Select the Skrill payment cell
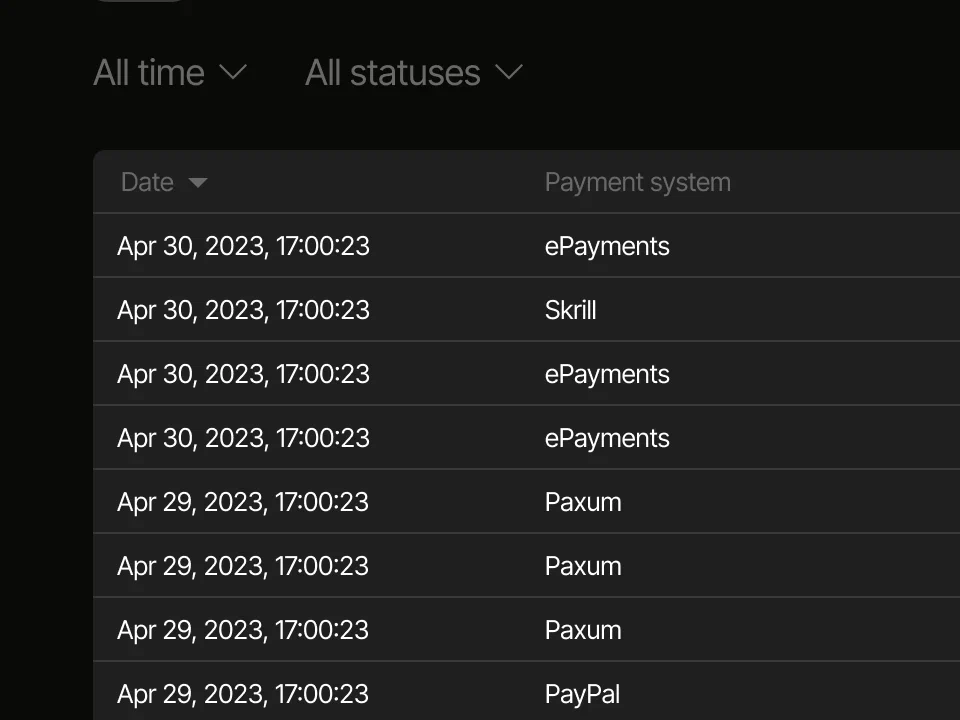Screen dimensions: 960x720 point(570,310)
